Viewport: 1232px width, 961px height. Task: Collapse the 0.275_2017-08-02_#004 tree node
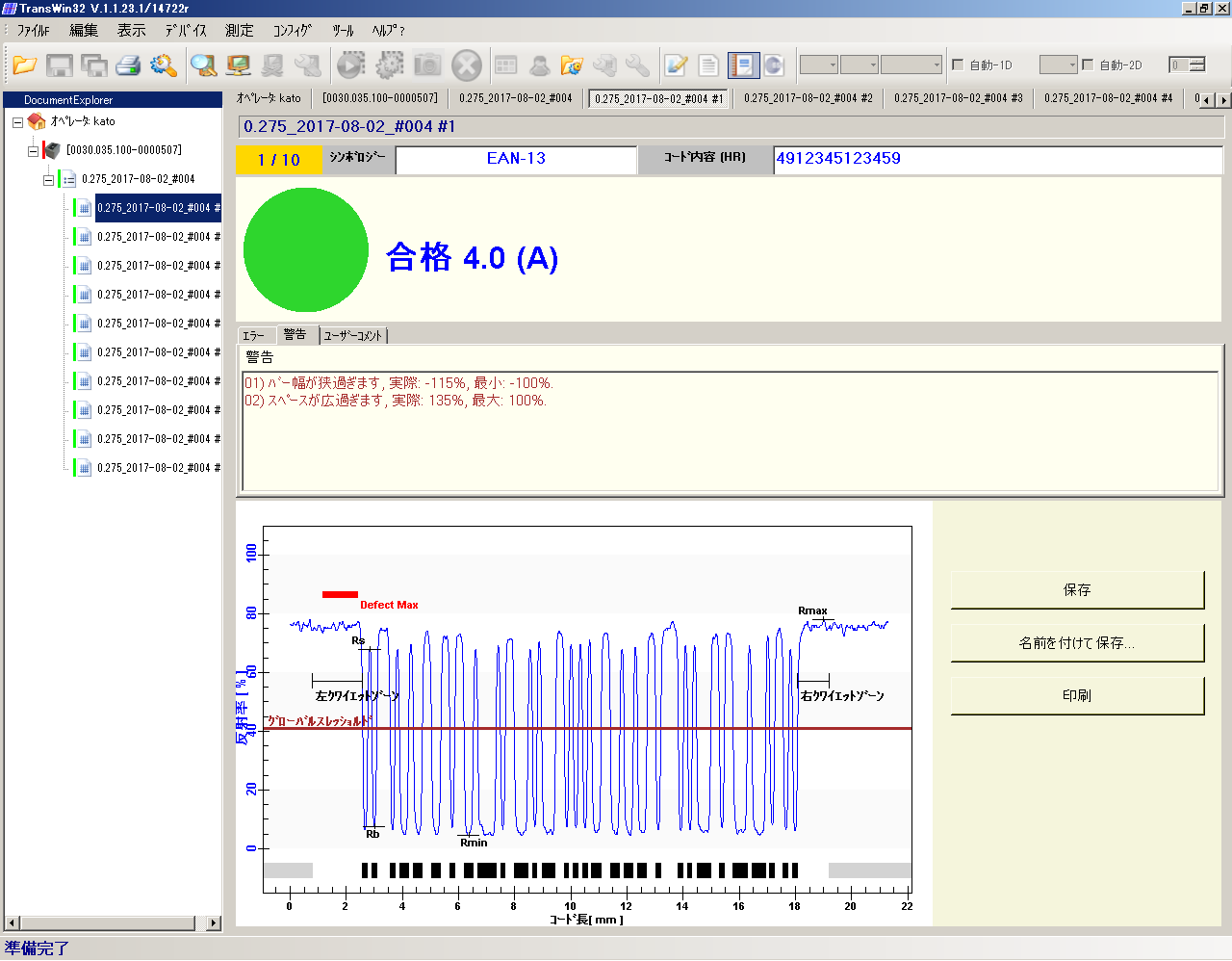click(48, 180)
